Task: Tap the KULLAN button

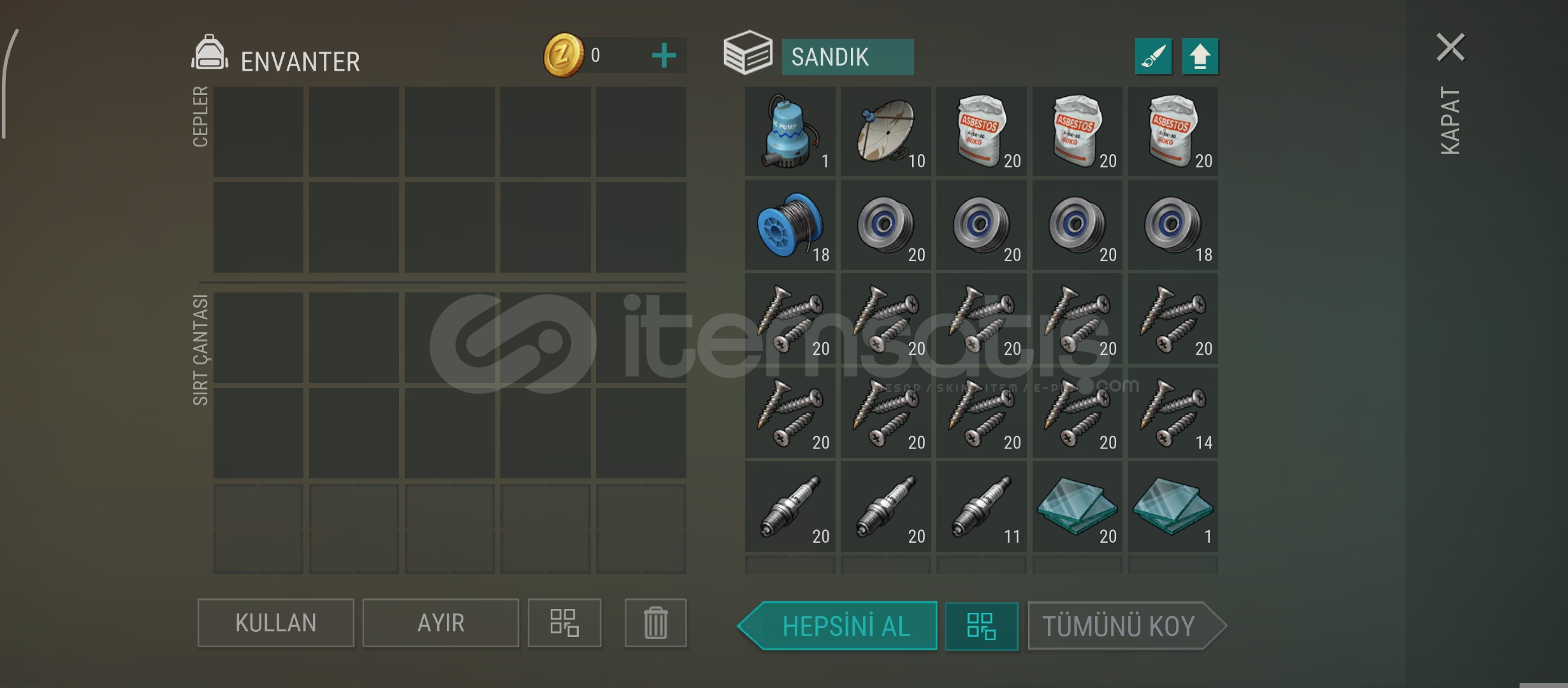Action: tap(275, 623)
